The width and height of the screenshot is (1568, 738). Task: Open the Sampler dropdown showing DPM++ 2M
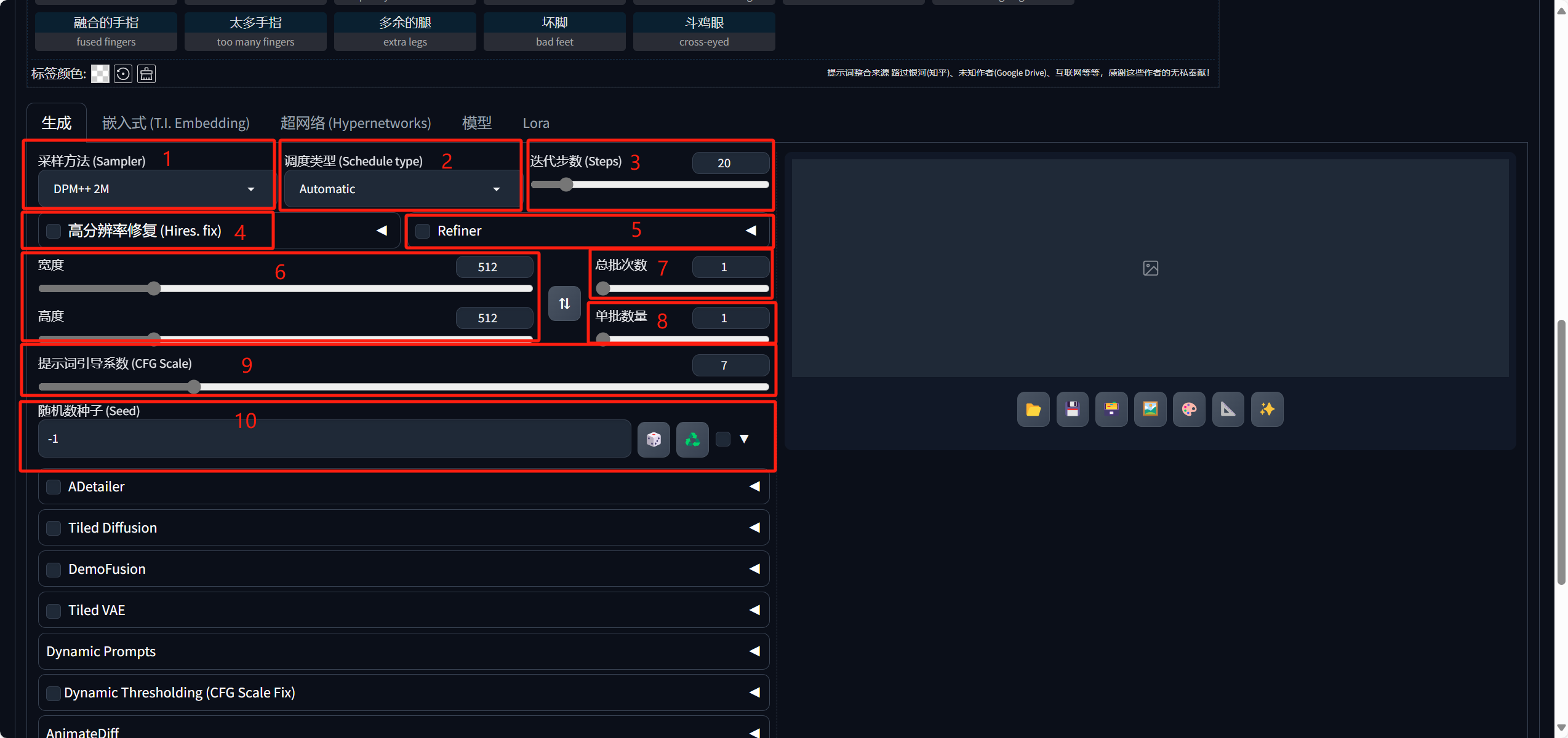click(154, 189)
